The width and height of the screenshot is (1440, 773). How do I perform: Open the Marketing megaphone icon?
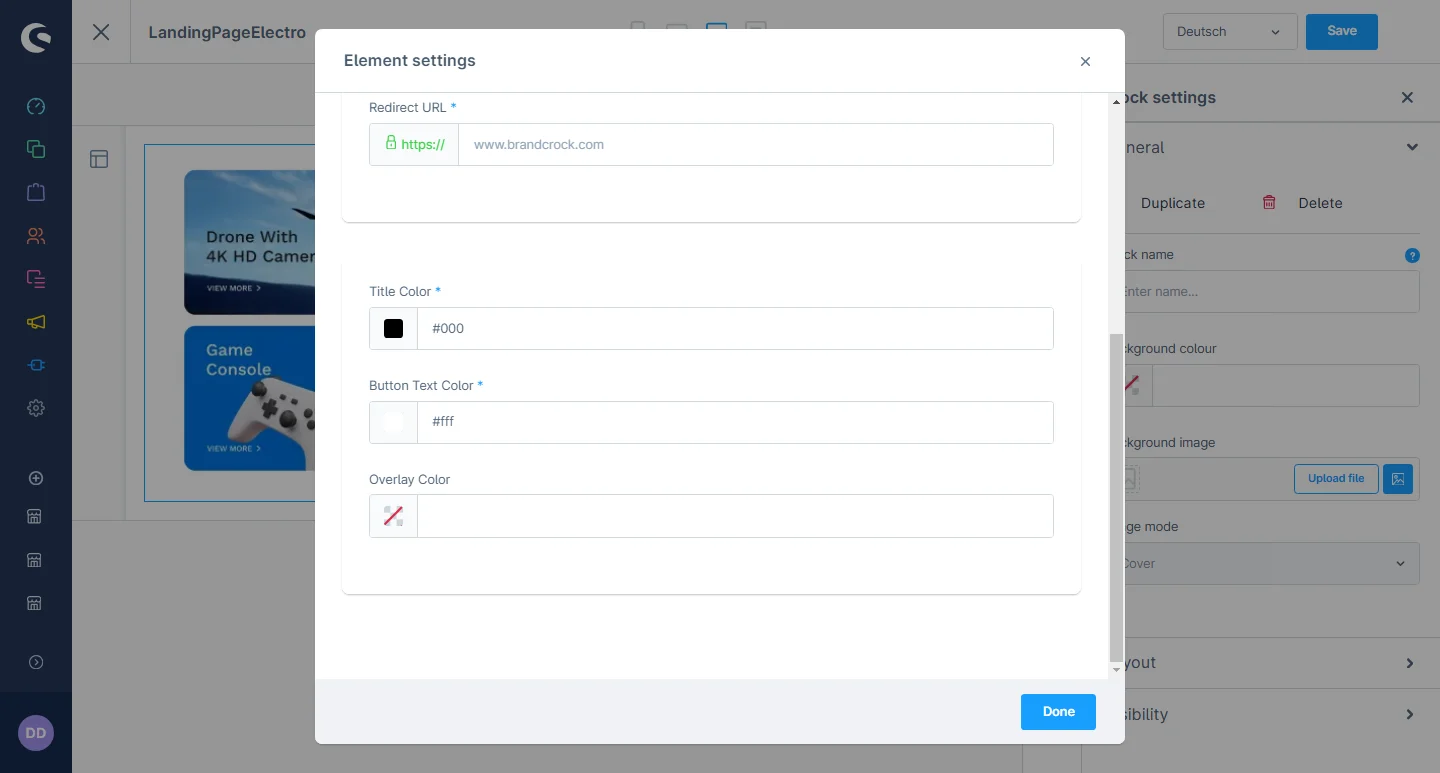tap(36, 322)
